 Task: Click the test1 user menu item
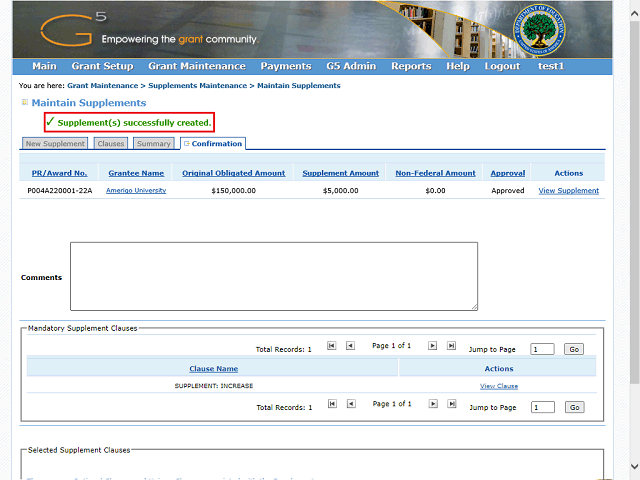click(551, 66)
